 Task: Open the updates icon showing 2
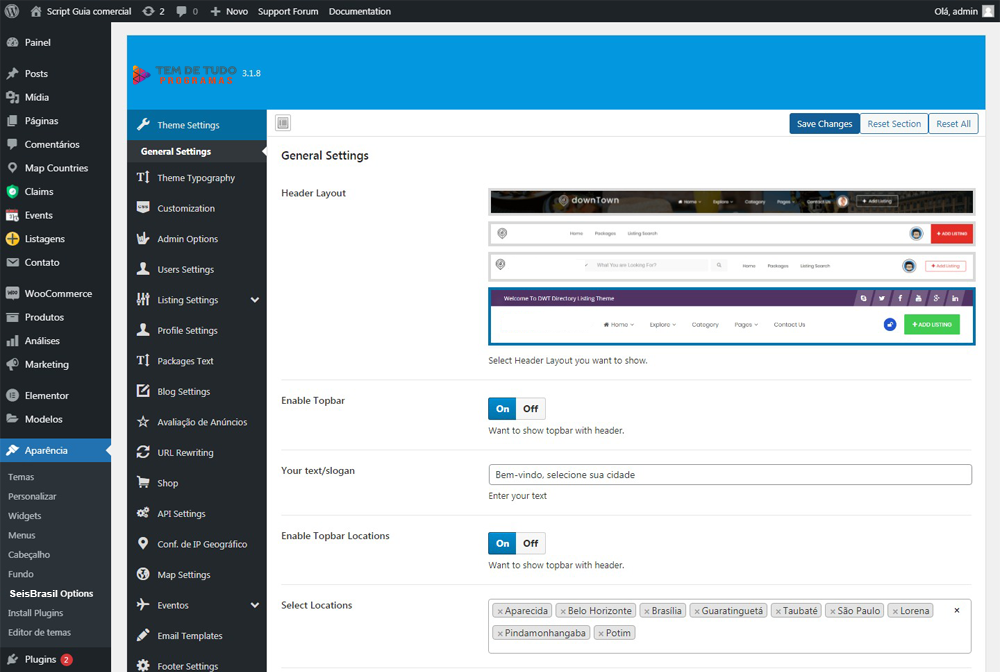(x=149, y=11)
